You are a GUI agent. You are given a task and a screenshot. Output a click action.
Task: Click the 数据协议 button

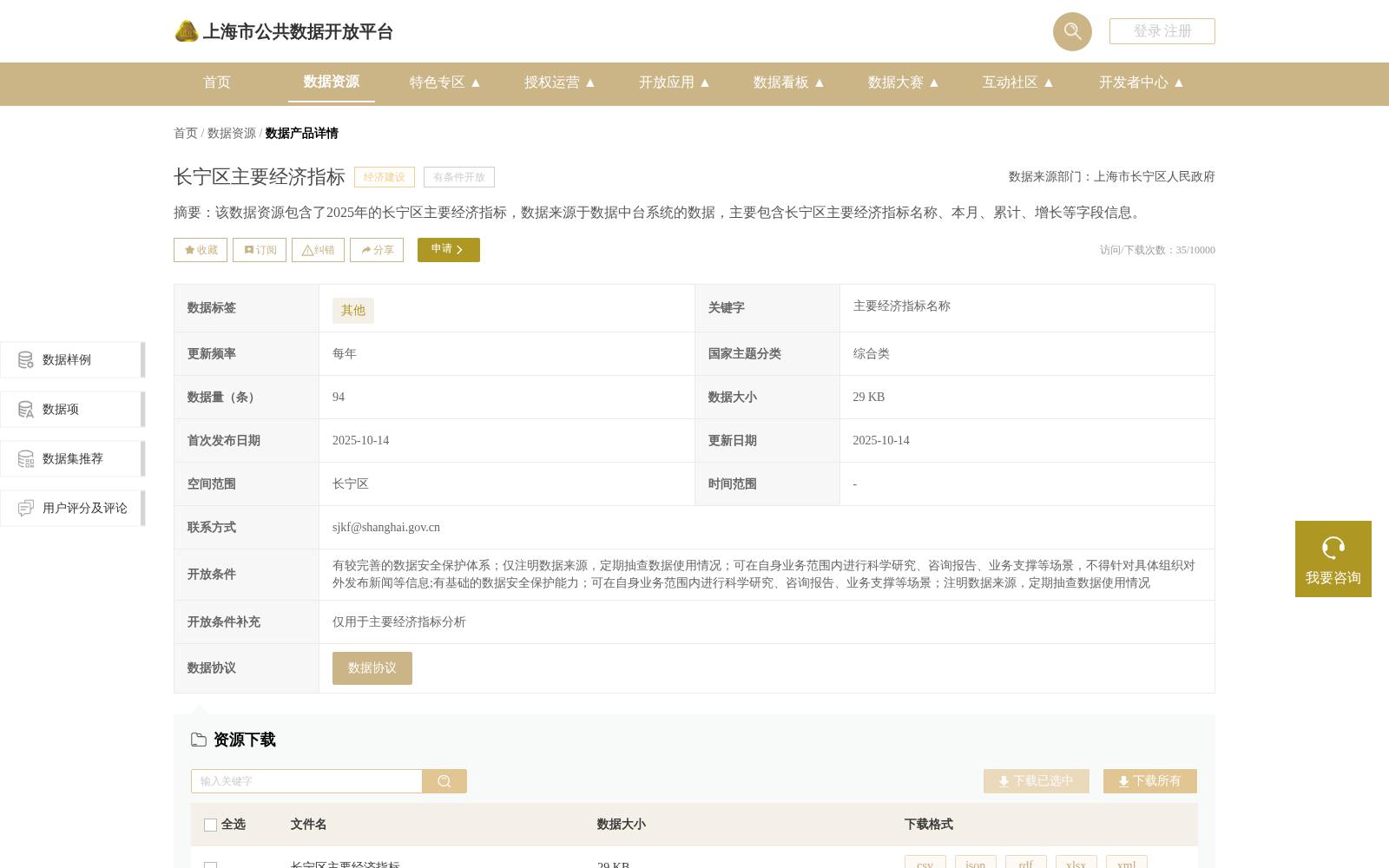click(x=372, y=668)
